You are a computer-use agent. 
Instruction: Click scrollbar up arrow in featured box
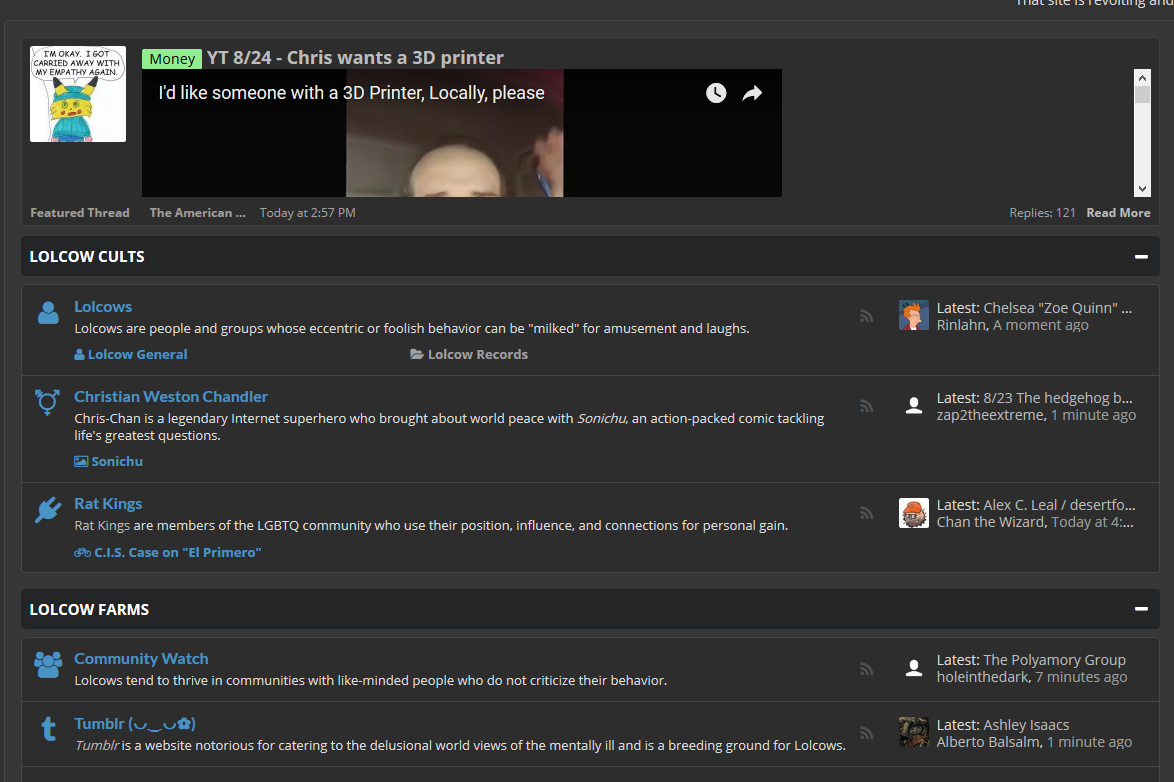(x=1142, y=77)
